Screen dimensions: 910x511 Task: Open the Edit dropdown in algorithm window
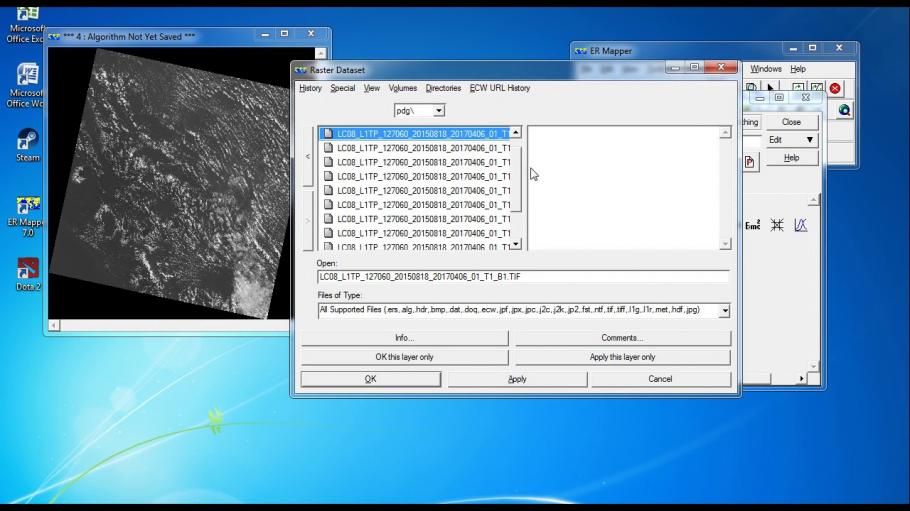click(792, 140)
